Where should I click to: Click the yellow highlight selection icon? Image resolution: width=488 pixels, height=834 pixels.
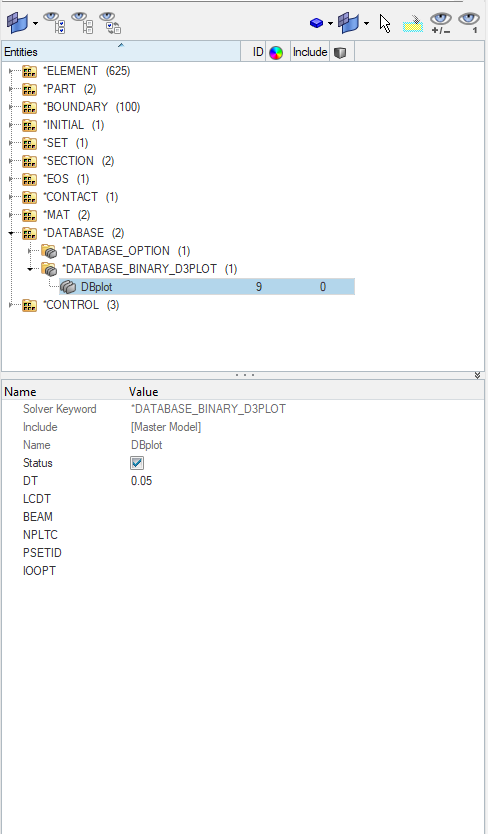(x=413, y=23)
